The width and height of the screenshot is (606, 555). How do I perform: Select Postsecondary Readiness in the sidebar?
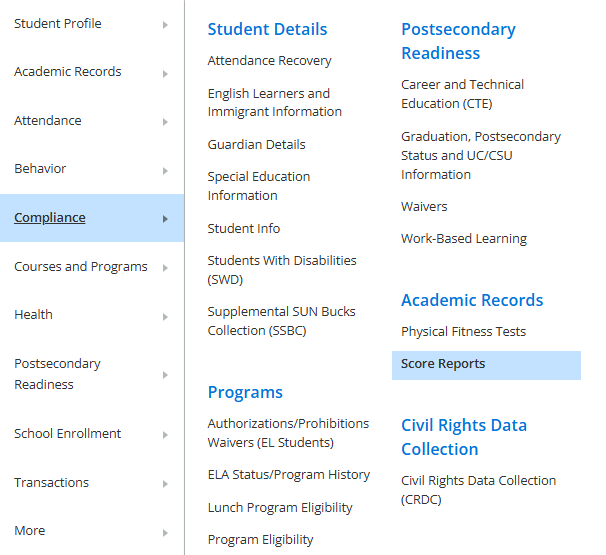tap(57, 374)
